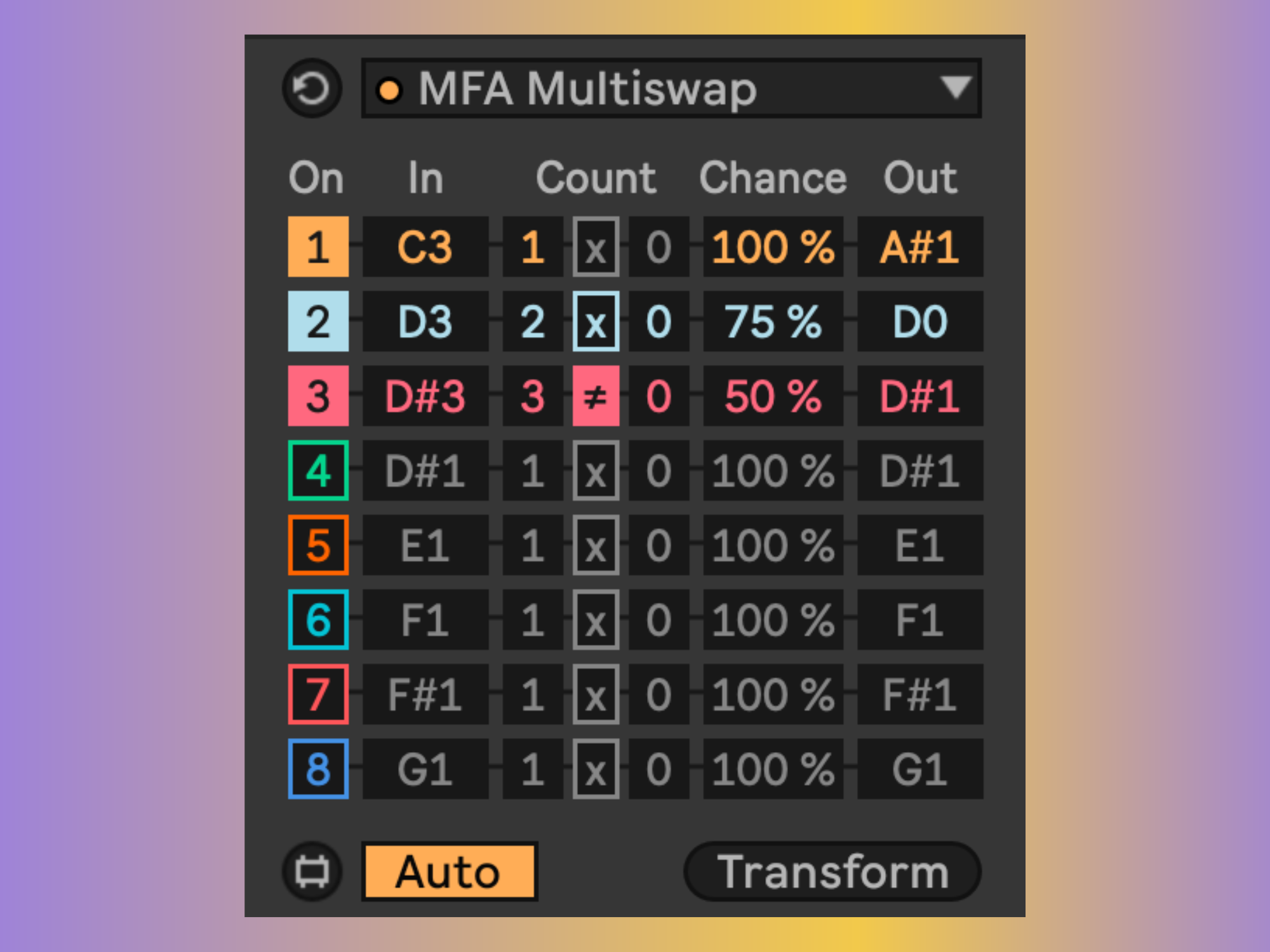Click the first count value 2 in D3 row
Image resolution: width=1270 pixels, height=952 pixels.
coord(533,321)
